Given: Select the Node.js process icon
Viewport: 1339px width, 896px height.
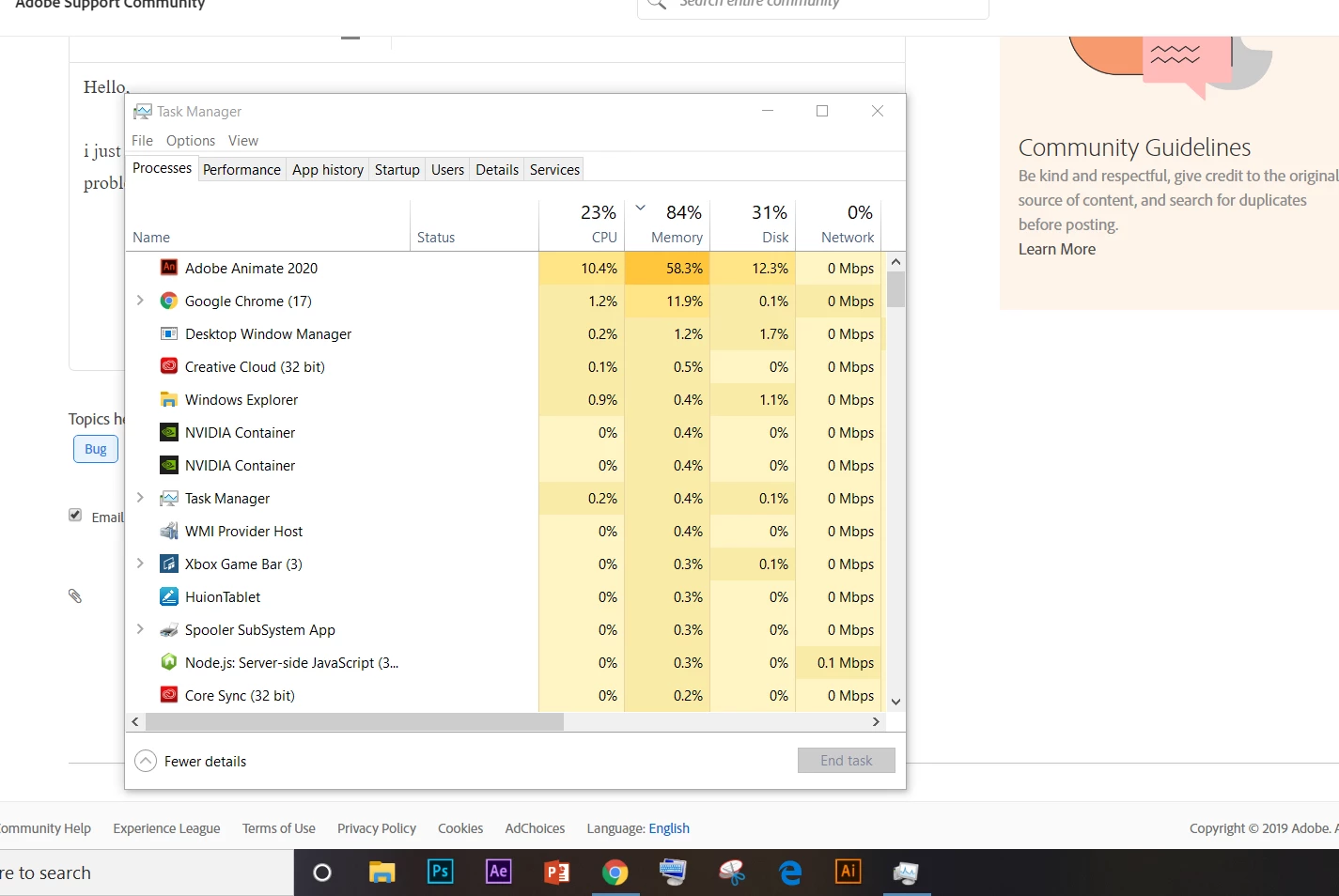Looking at the screenshot, I should pyautogui.click(x=169, y=662).
